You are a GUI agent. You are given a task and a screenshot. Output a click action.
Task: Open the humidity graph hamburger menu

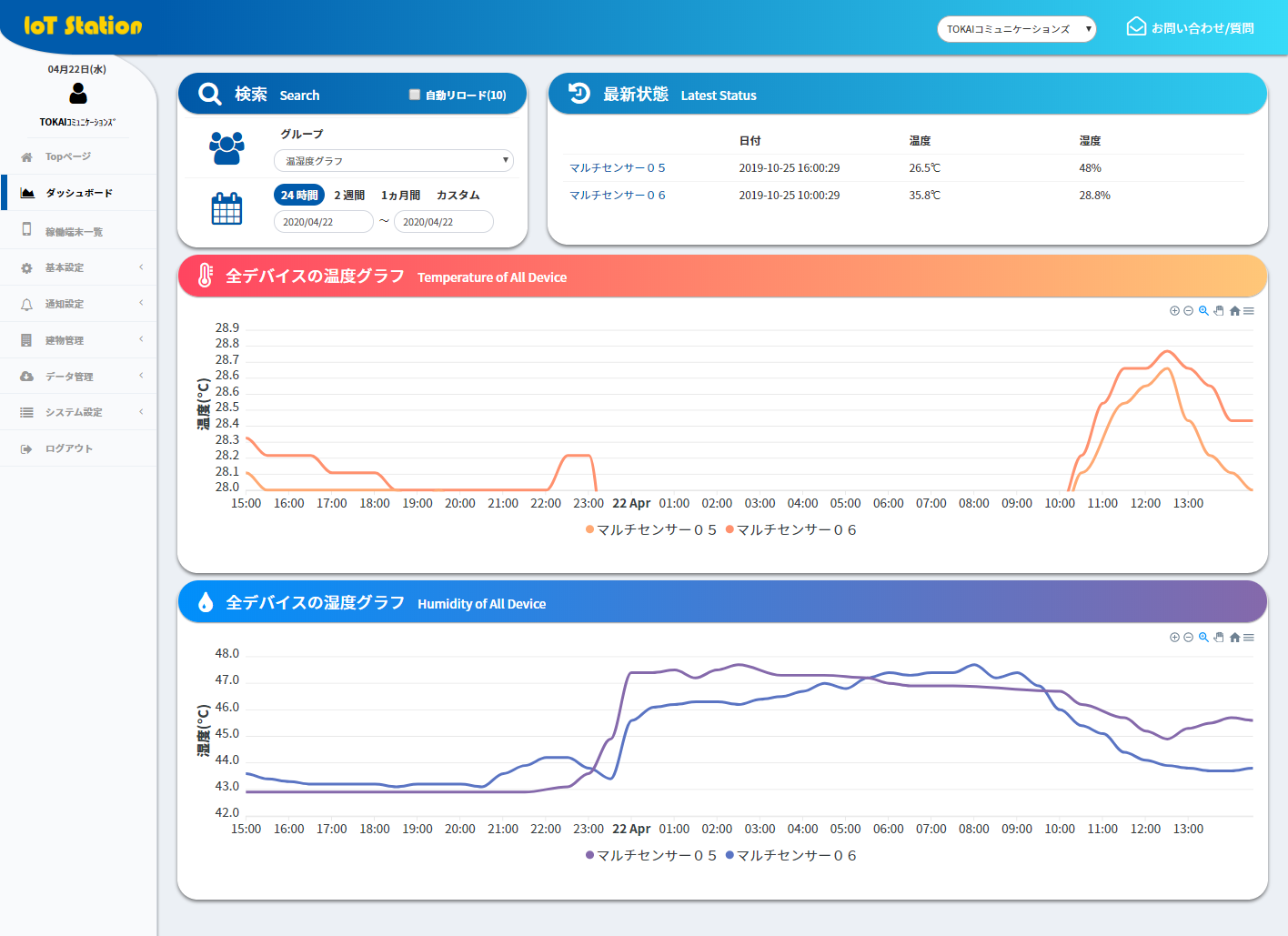click(1249, 638)
